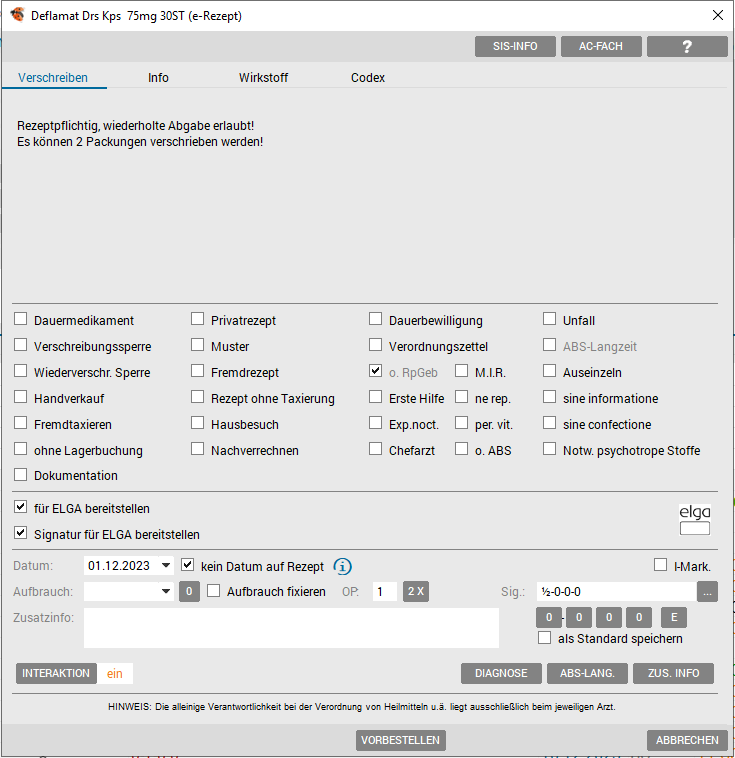Image resolution: width=735 pixels, height=758 pixels.
Task: Enable Unfall checkbox
Action: click(549, 319)
